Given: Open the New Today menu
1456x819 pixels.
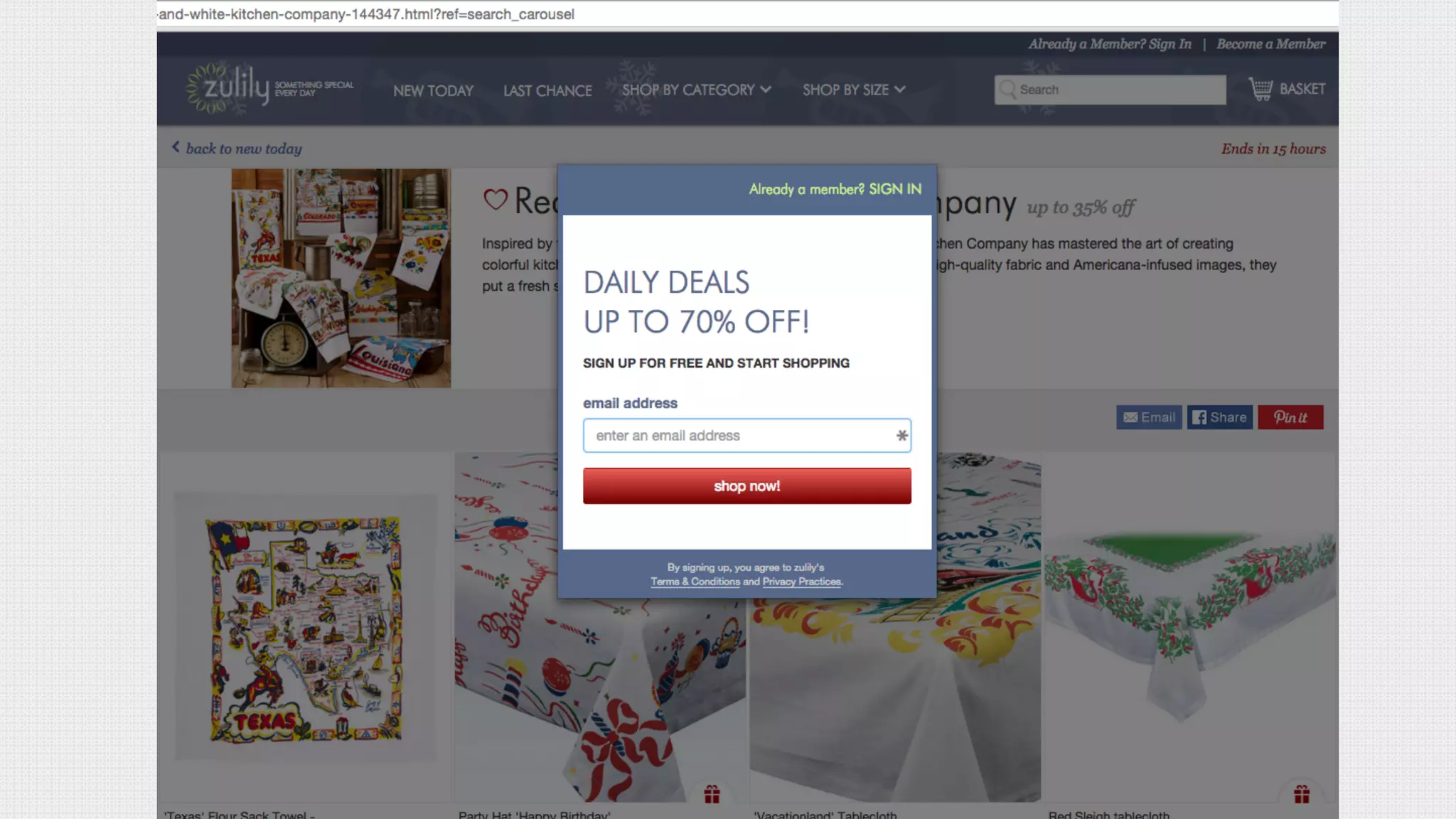Looking at the screenshot, I should point(433,90).
